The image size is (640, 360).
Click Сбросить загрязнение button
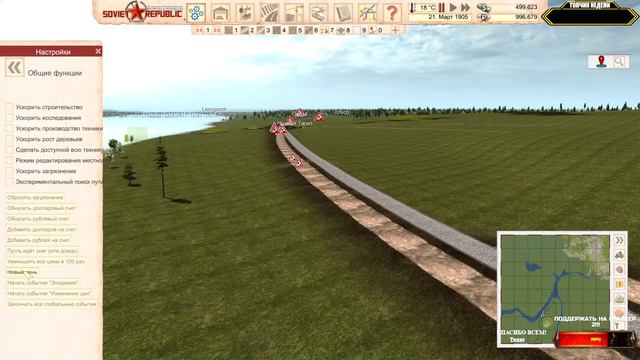35,198
